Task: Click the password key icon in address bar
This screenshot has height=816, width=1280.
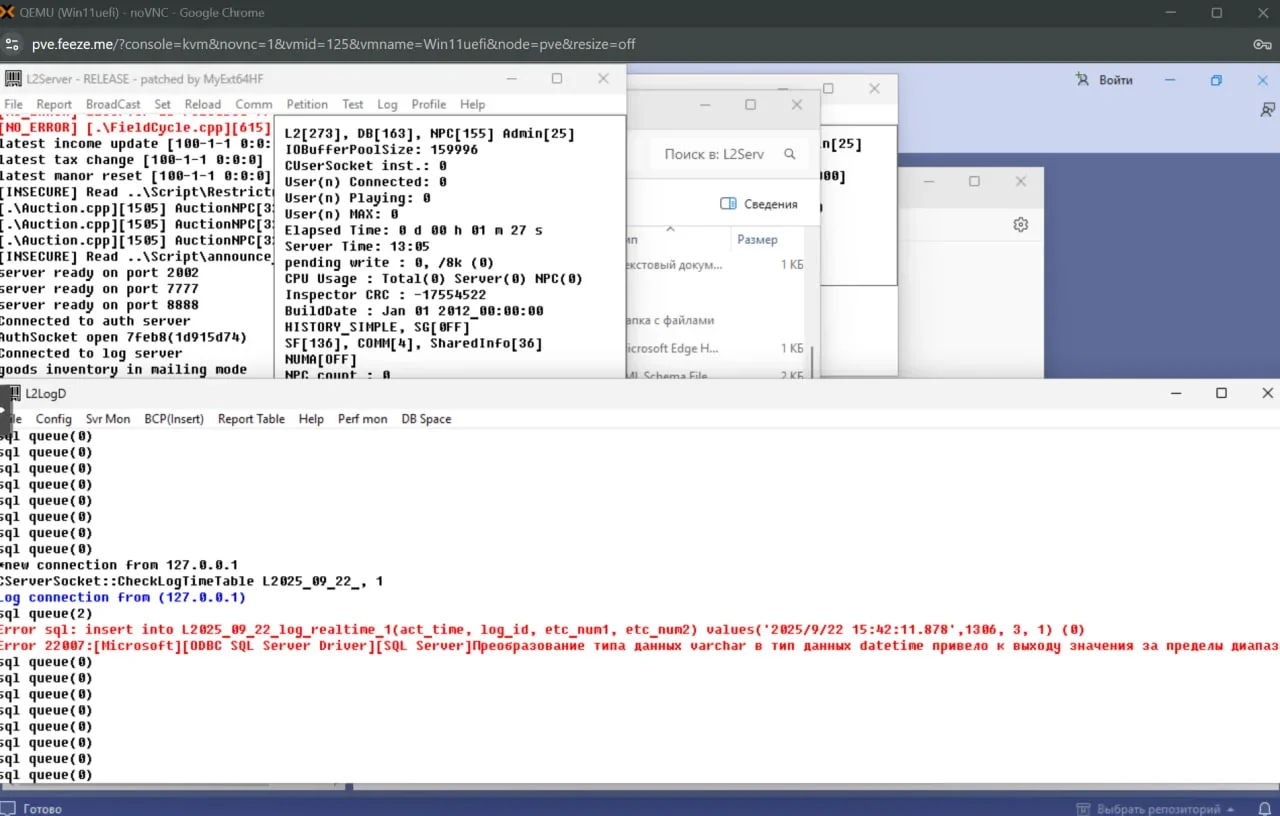Action: (1262, 44)
